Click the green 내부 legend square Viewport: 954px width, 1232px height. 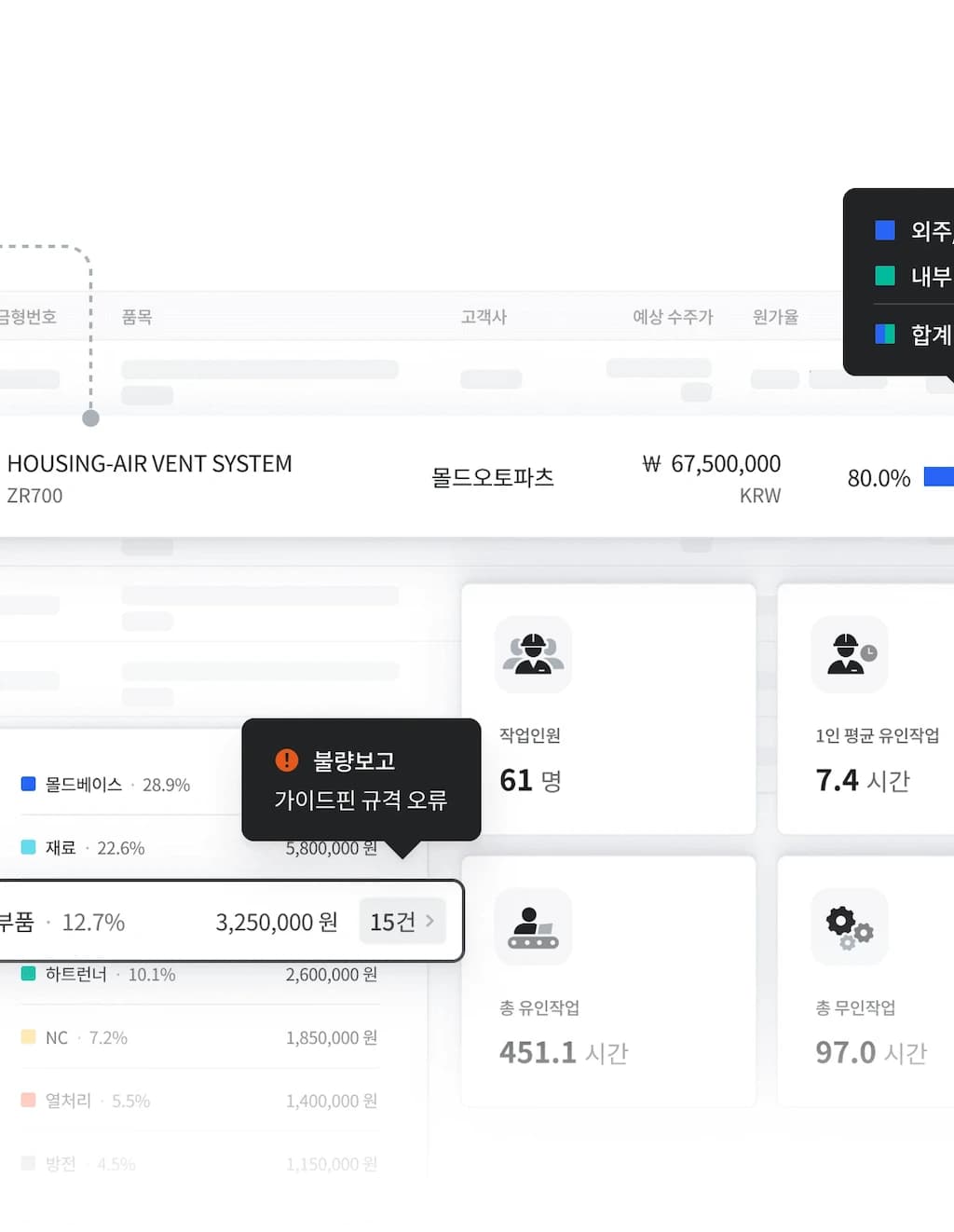pos(885,276)
